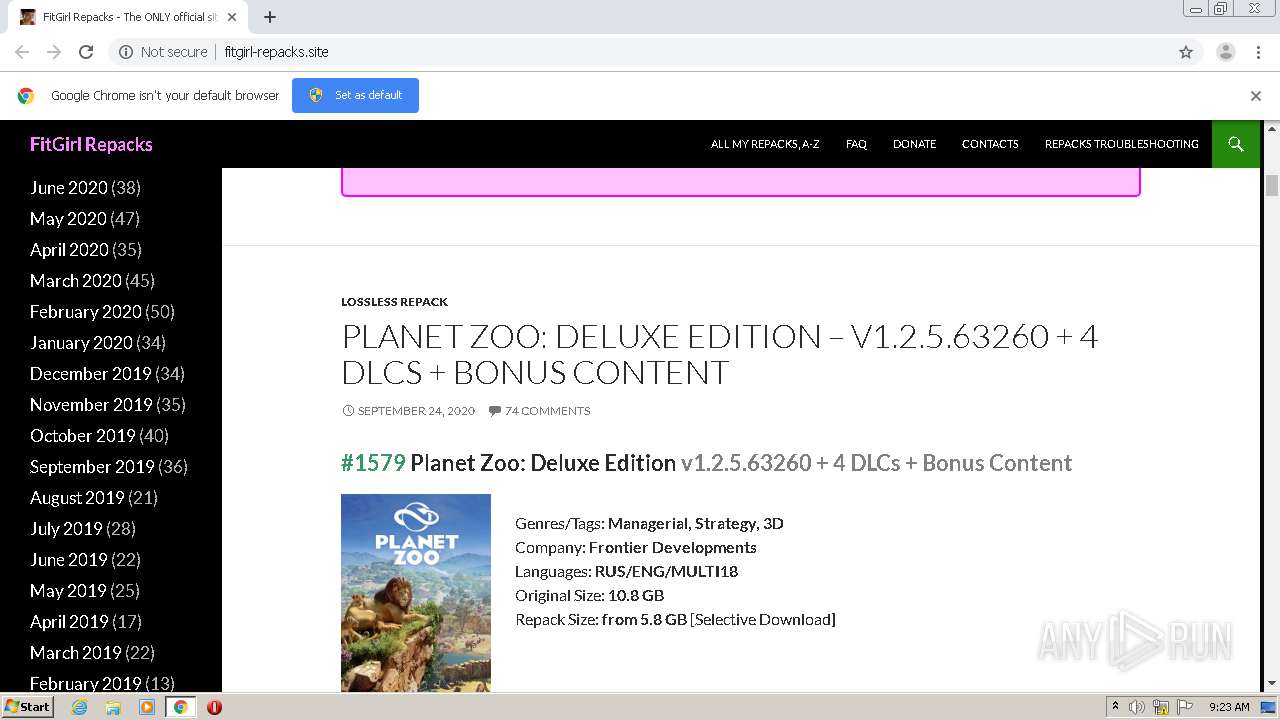
Task: Dismiss the default browser notification bar
Action: coord(1256,96)
